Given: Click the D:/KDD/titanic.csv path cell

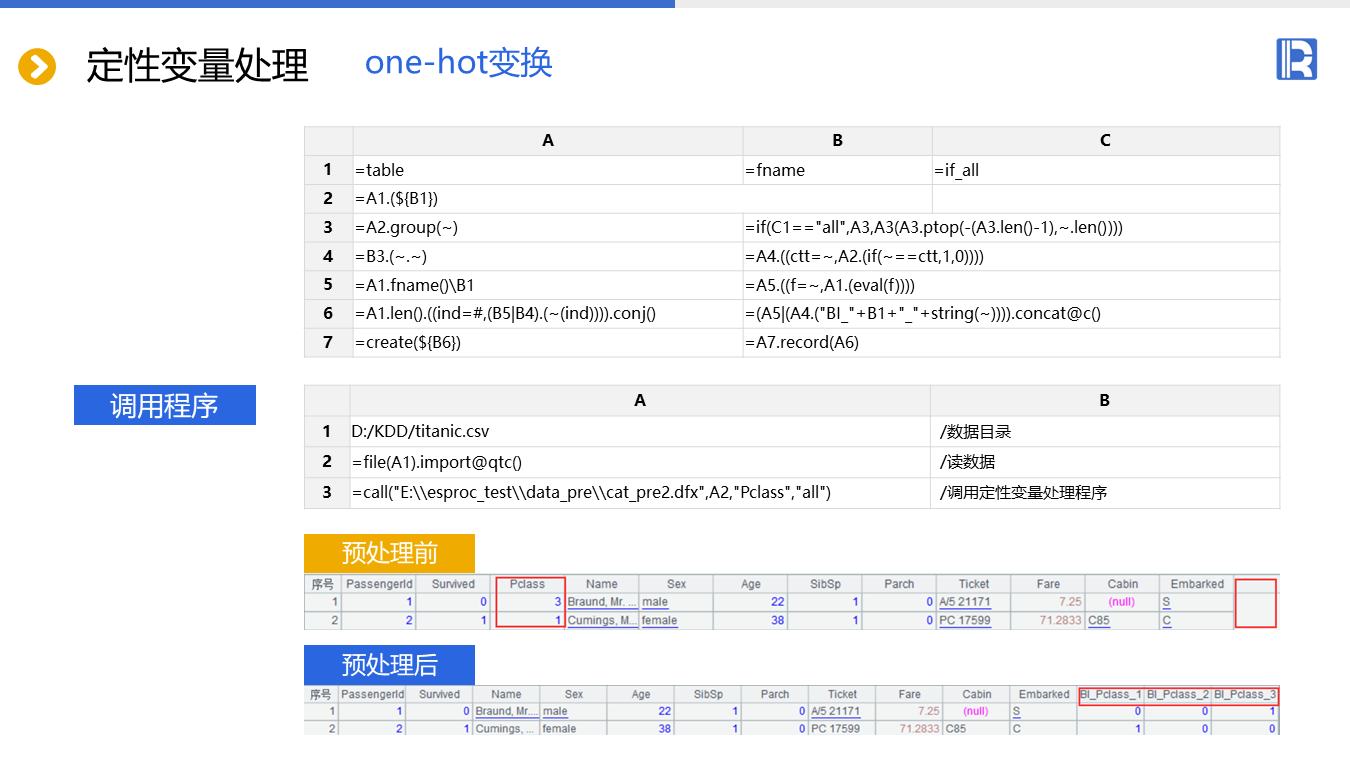Looking at the screenshot, I should click(x=639, y=432).
